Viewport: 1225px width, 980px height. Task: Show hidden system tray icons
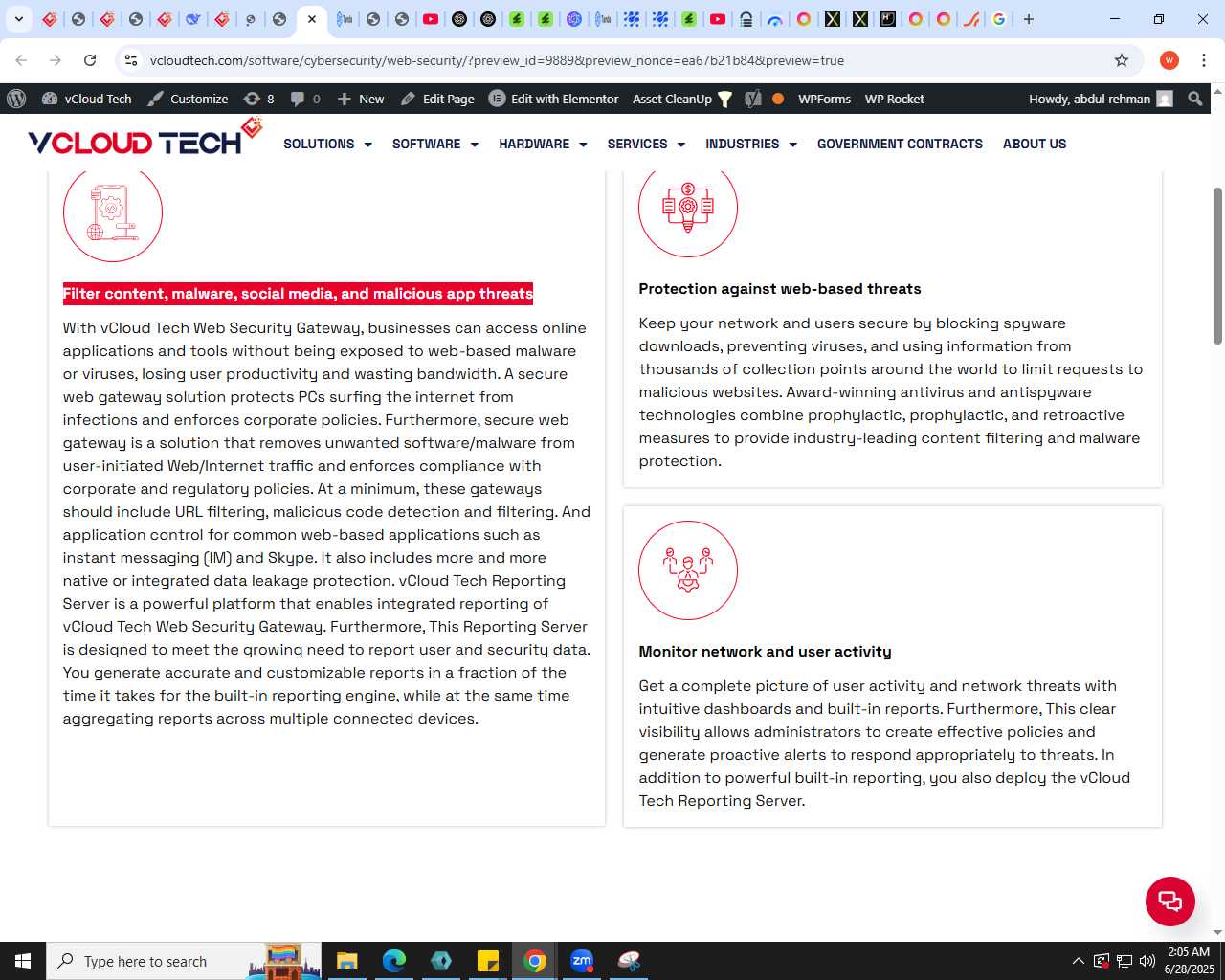tap(1079, 961)
